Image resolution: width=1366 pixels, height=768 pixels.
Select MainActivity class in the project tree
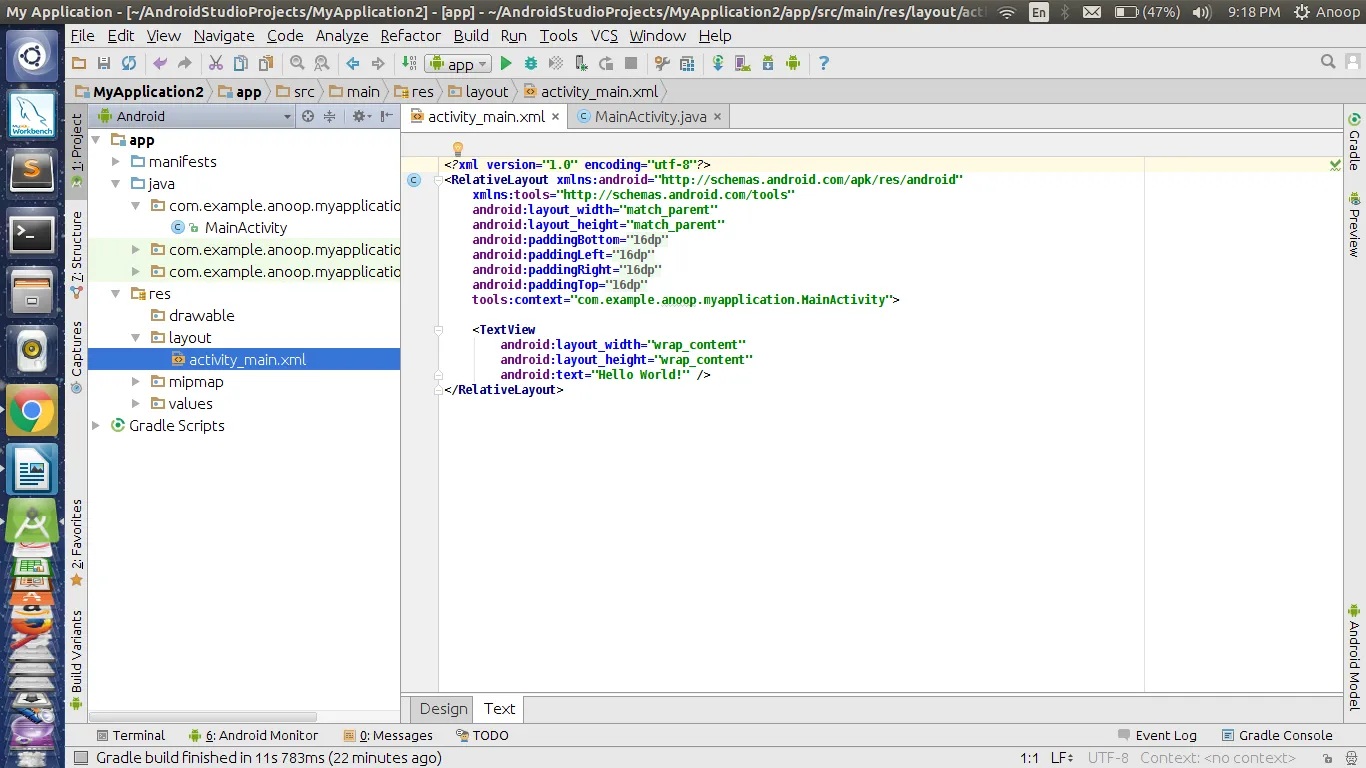(245, 227)
